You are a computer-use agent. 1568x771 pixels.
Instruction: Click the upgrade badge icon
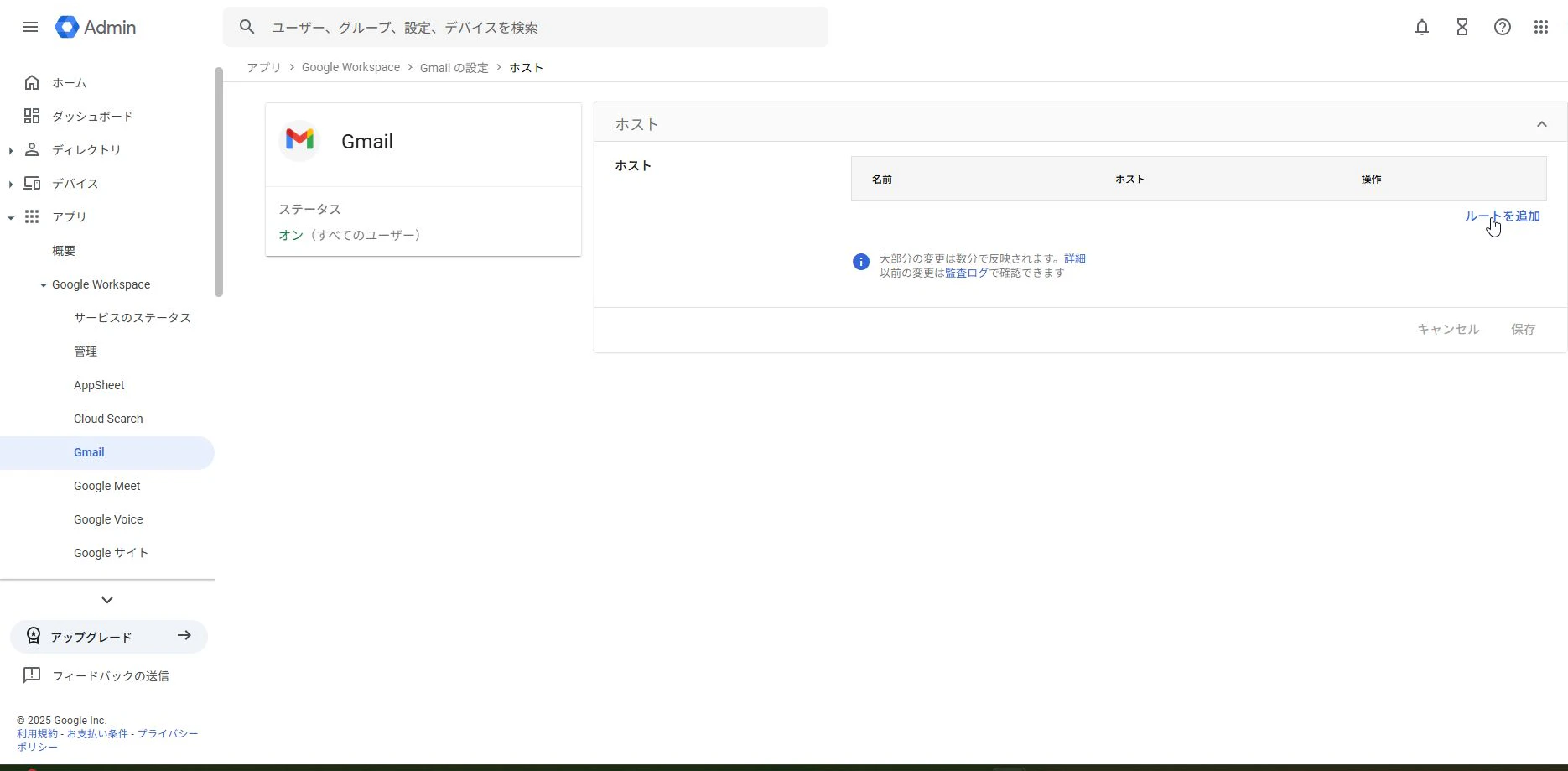(34, 636)
